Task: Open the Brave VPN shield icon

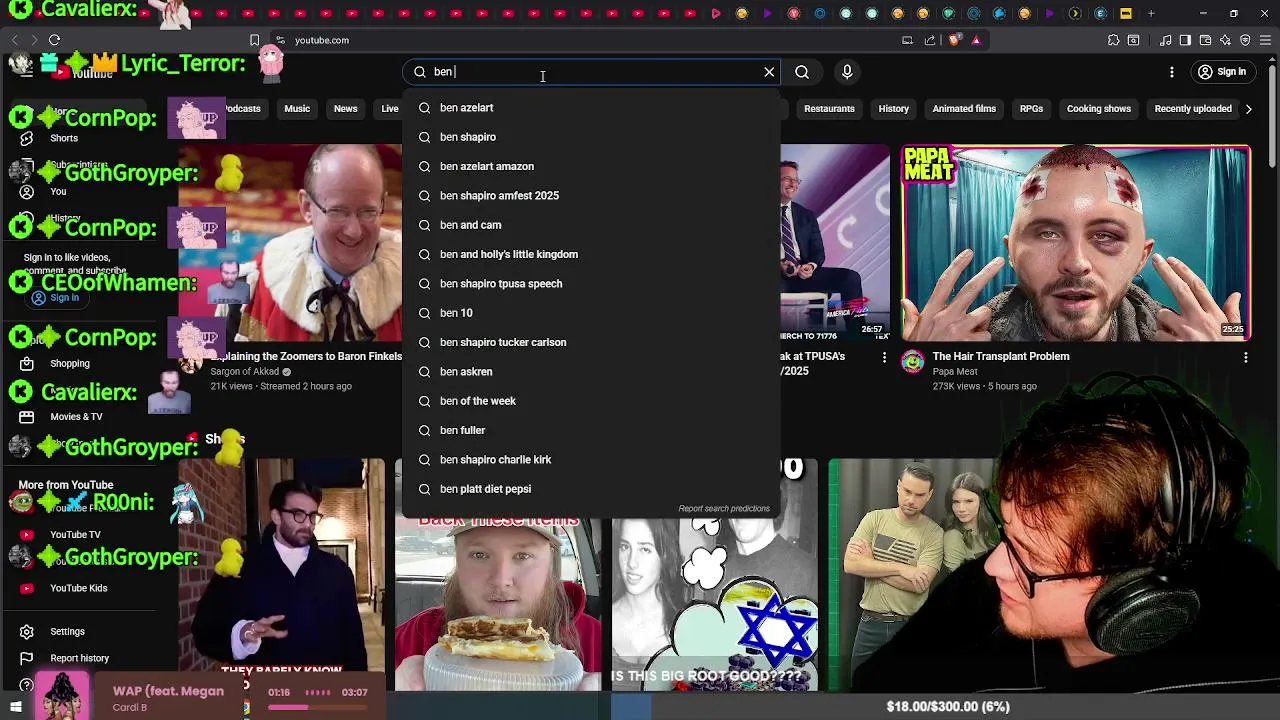Action: click(1245, 40)
